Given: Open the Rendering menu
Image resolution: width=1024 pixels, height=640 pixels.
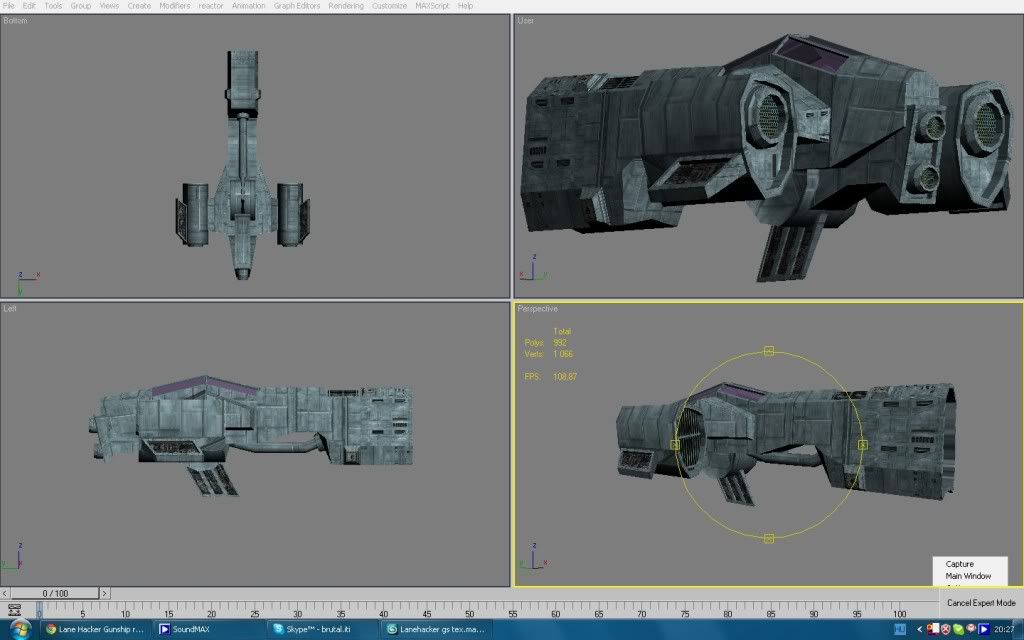Looking at the screenshot, I should coord(346,6).
